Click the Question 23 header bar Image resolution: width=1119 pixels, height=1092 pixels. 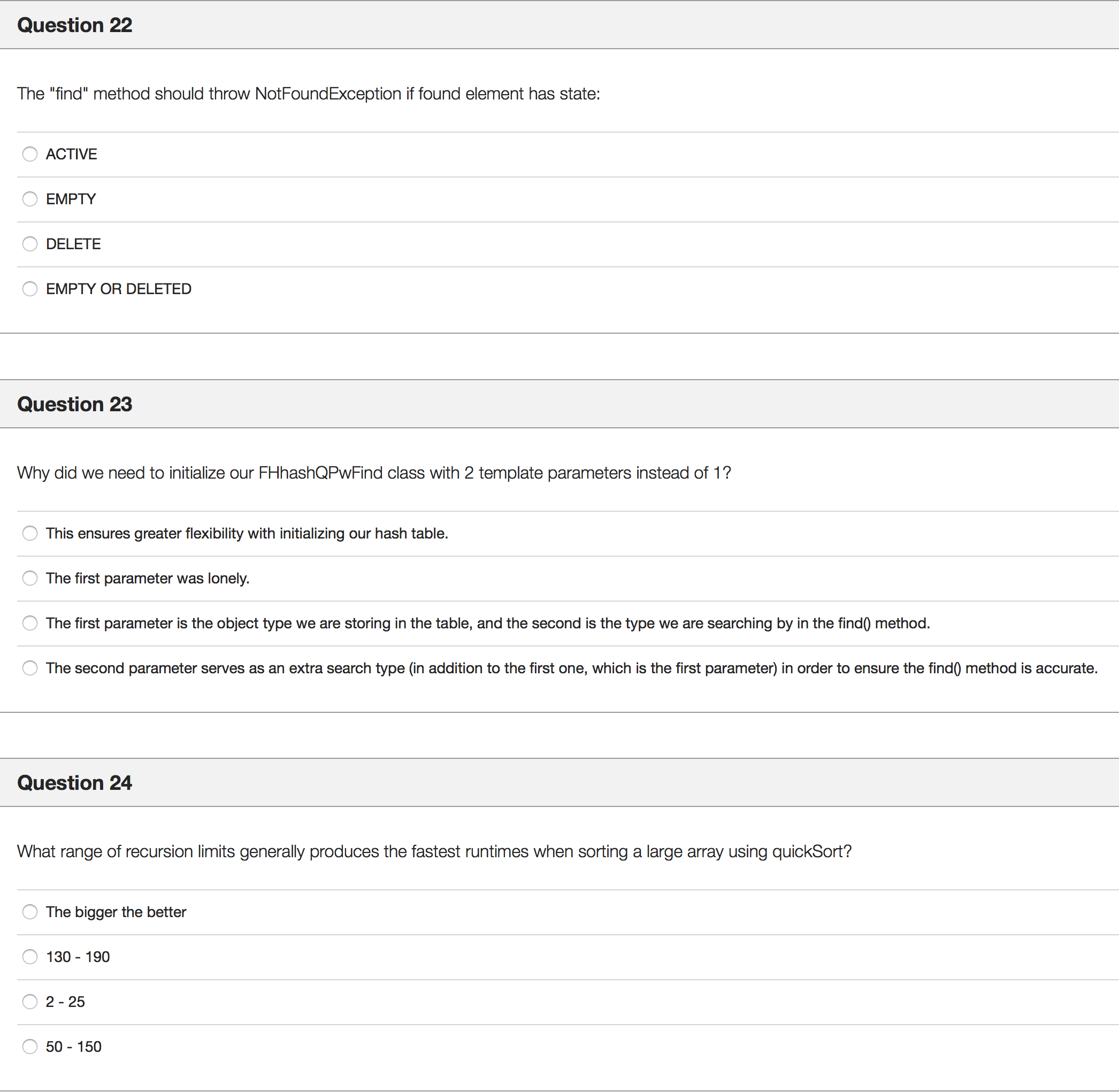pos(74,404)
